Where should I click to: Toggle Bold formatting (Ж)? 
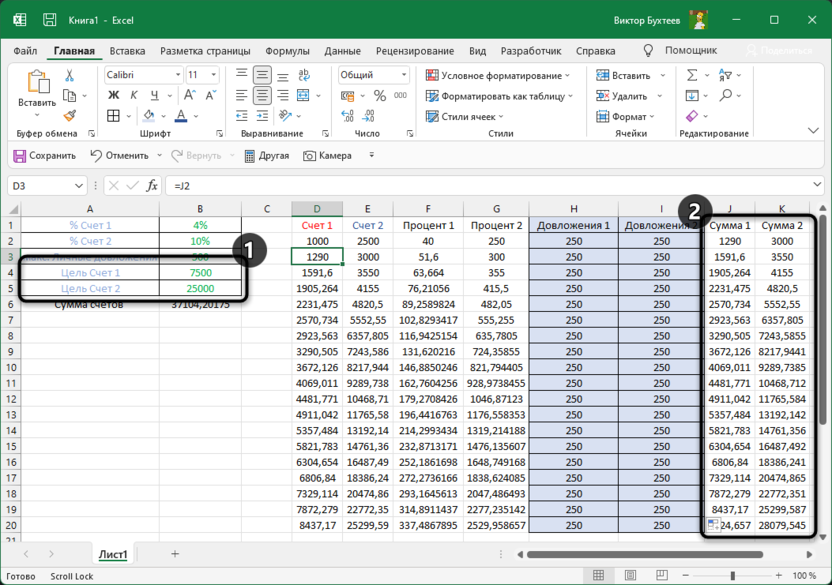[x=113, y=96]
